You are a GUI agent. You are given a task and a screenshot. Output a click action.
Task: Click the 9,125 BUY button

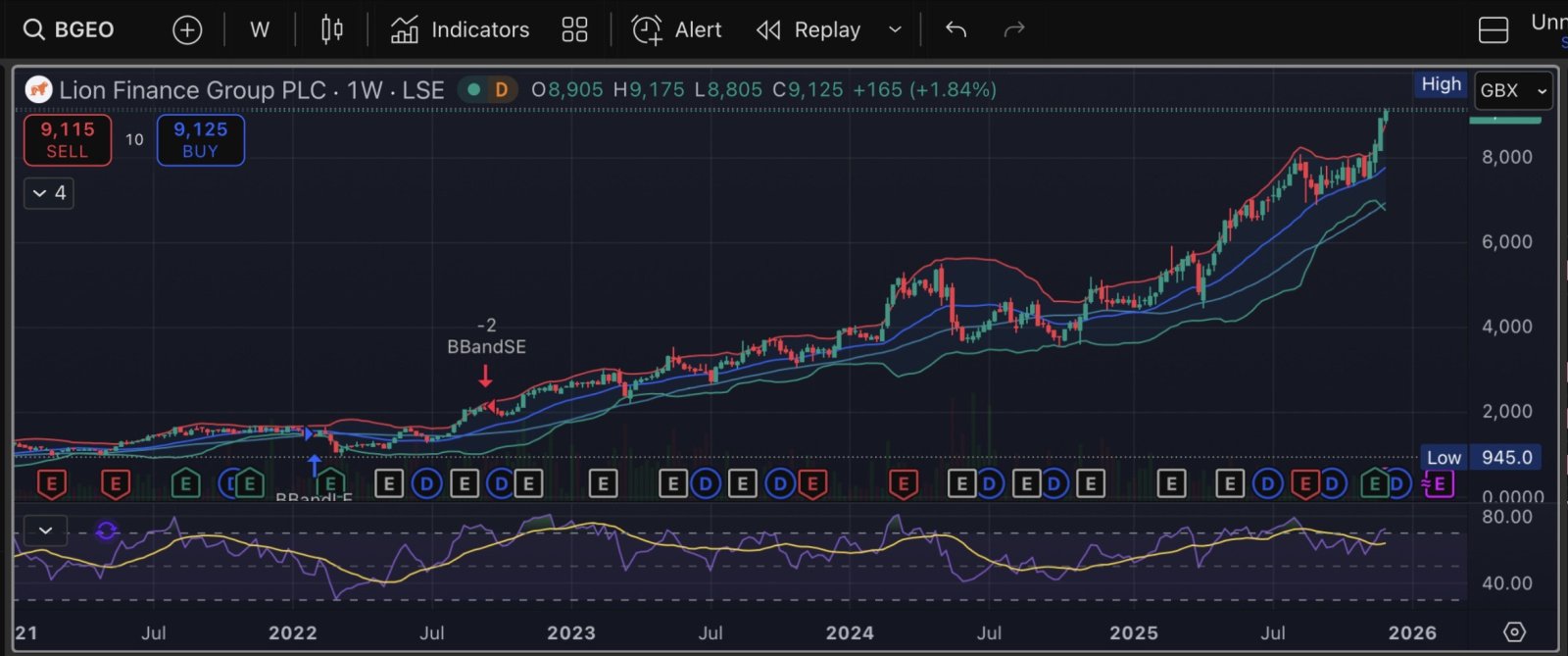pyautogui.click(x=200, y=140)
